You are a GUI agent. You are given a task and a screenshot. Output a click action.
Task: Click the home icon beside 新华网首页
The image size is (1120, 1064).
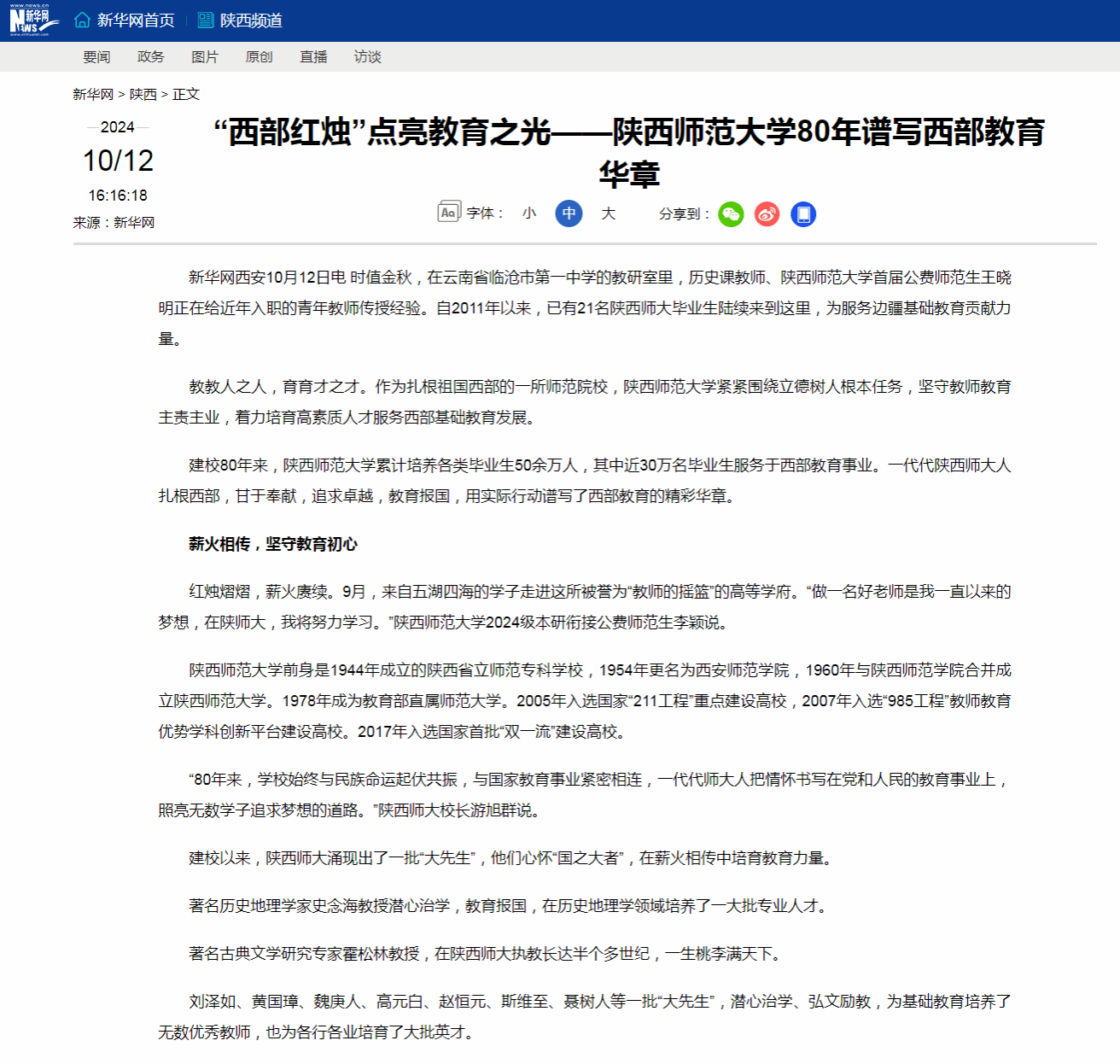pyautogui.click(x=82, y=20)
